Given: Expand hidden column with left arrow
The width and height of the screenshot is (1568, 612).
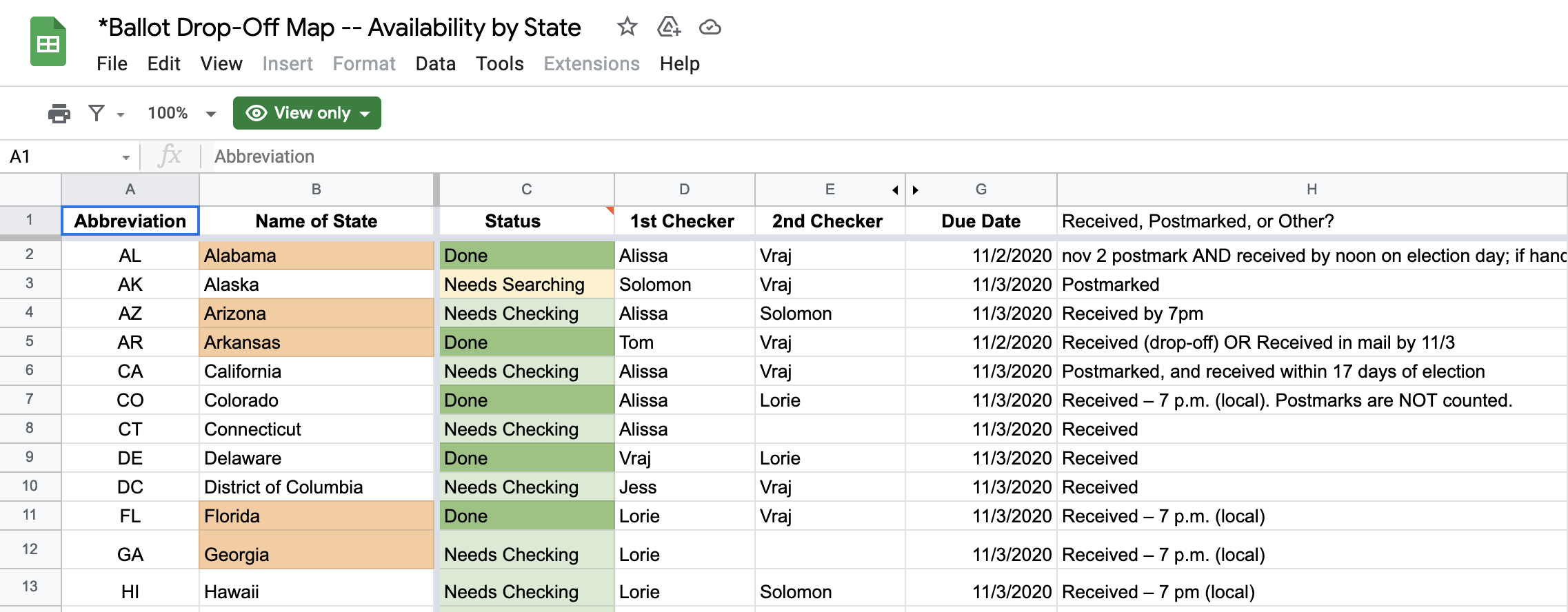Looking at the screenshot, I should tap(895, 190).
